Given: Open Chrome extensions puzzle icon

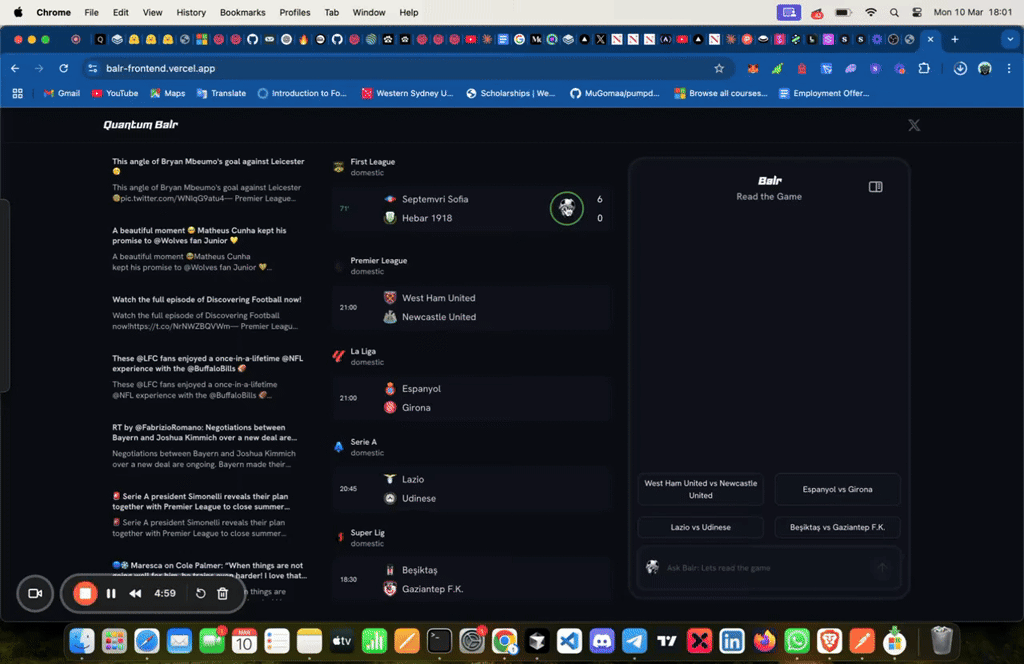Looking at the screenshot, I should point(923,69).
